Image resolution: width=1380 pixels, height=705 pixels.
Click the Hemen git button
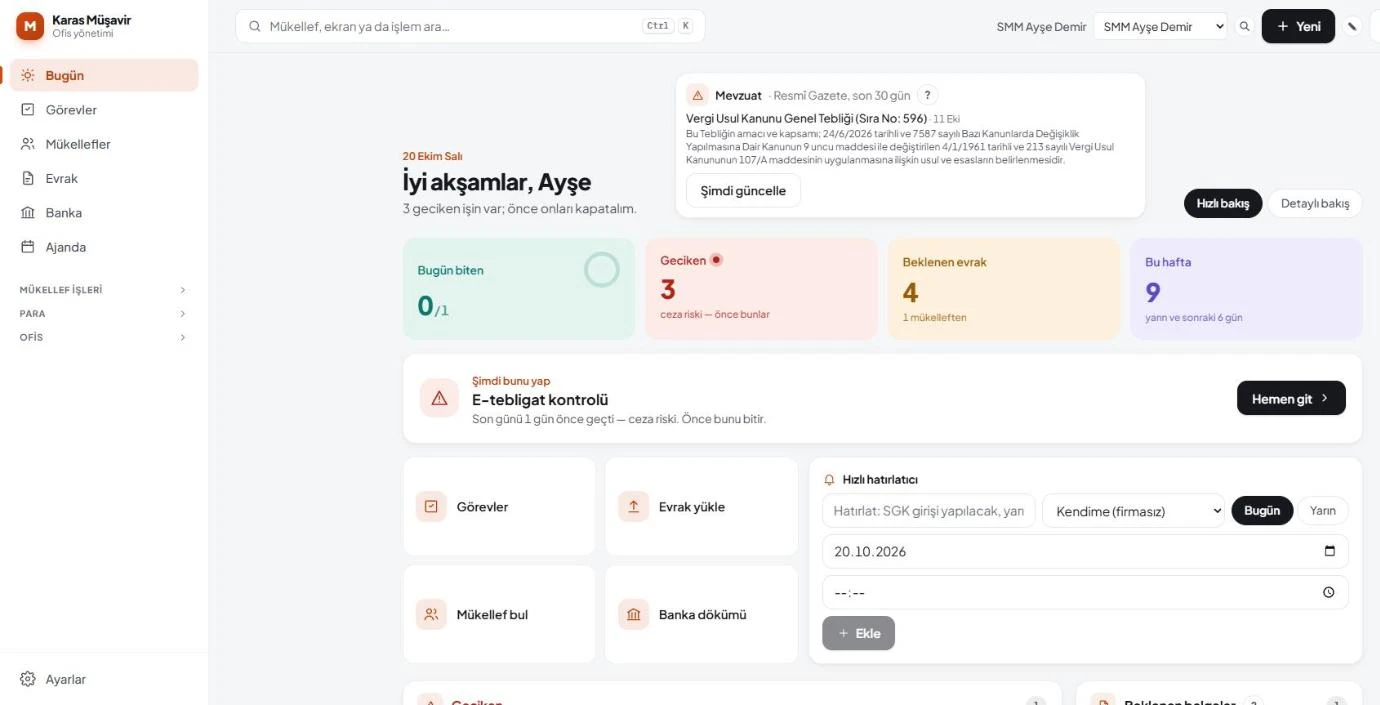[x=1291, y=398]
